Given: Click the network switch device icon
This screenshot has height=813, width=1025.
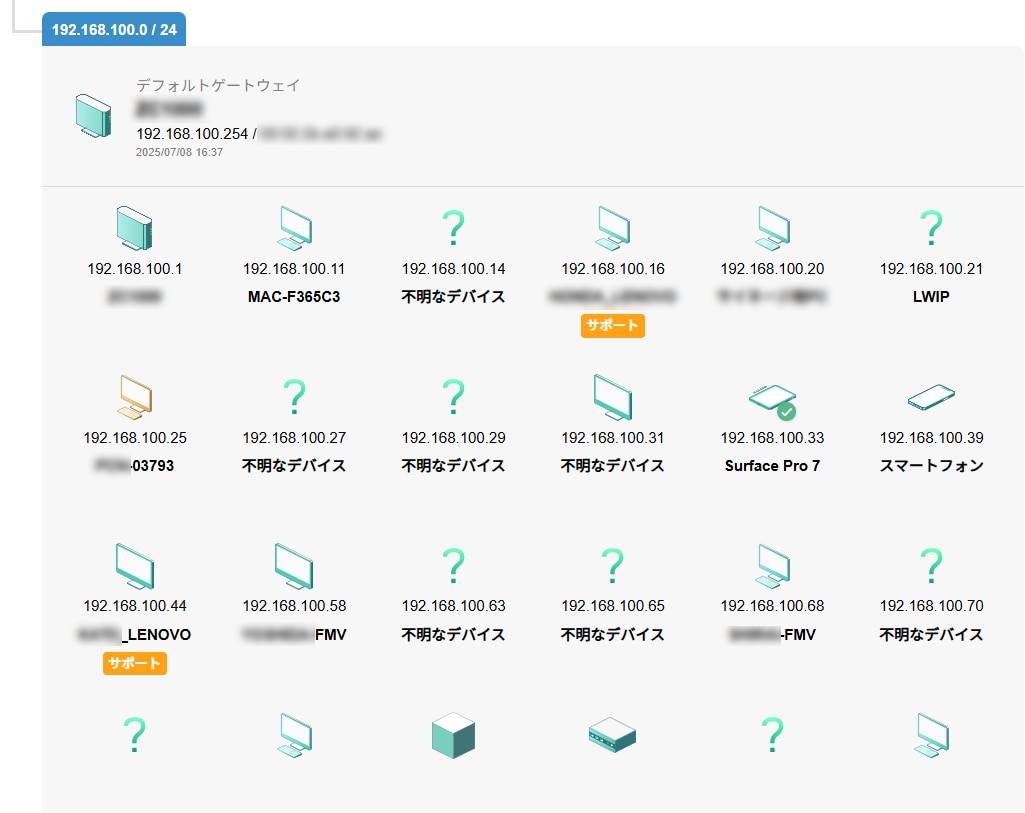Looking at the screenshot, I should coord(612,736).
